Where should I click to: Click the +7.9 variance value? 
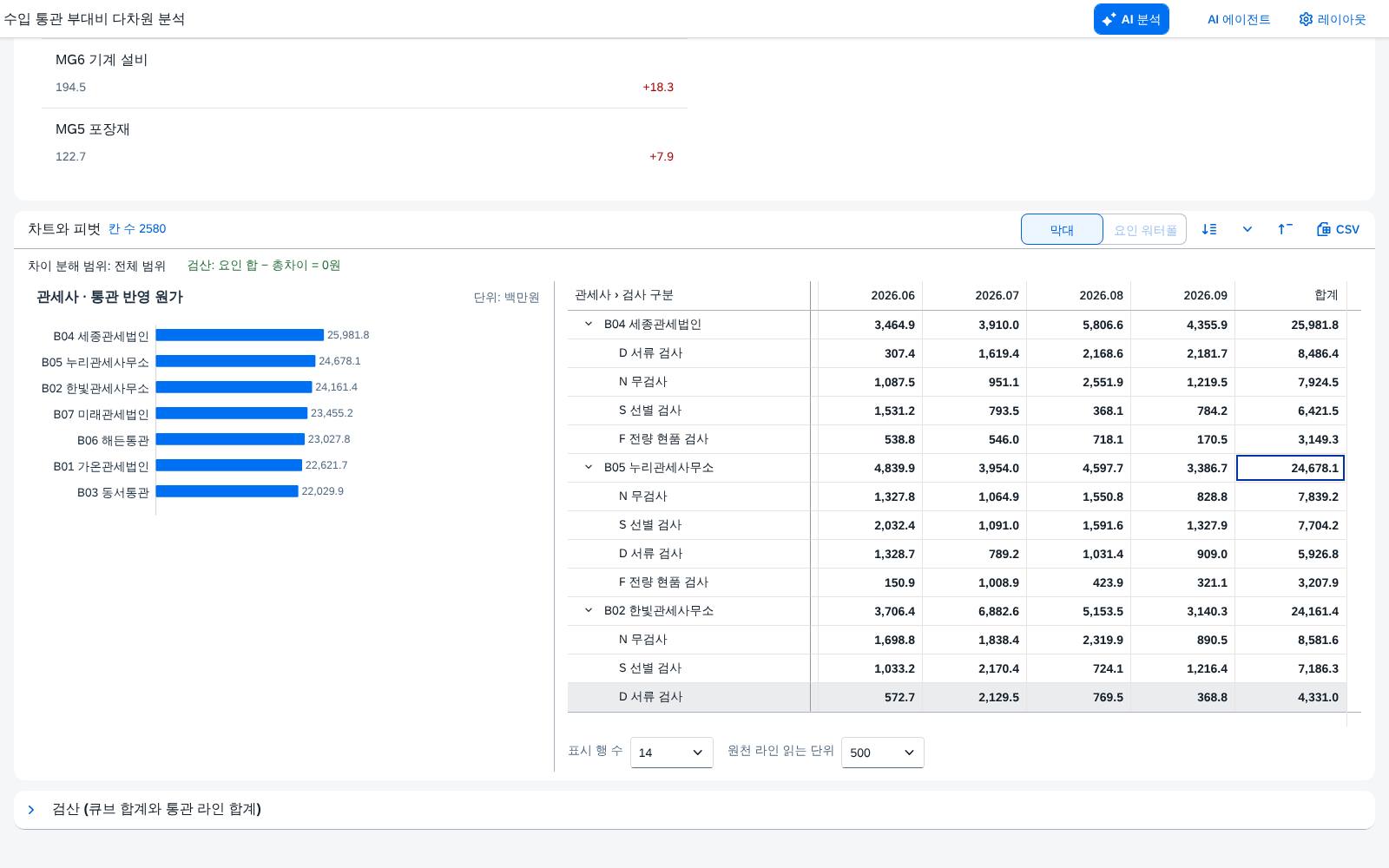[662, 156]
